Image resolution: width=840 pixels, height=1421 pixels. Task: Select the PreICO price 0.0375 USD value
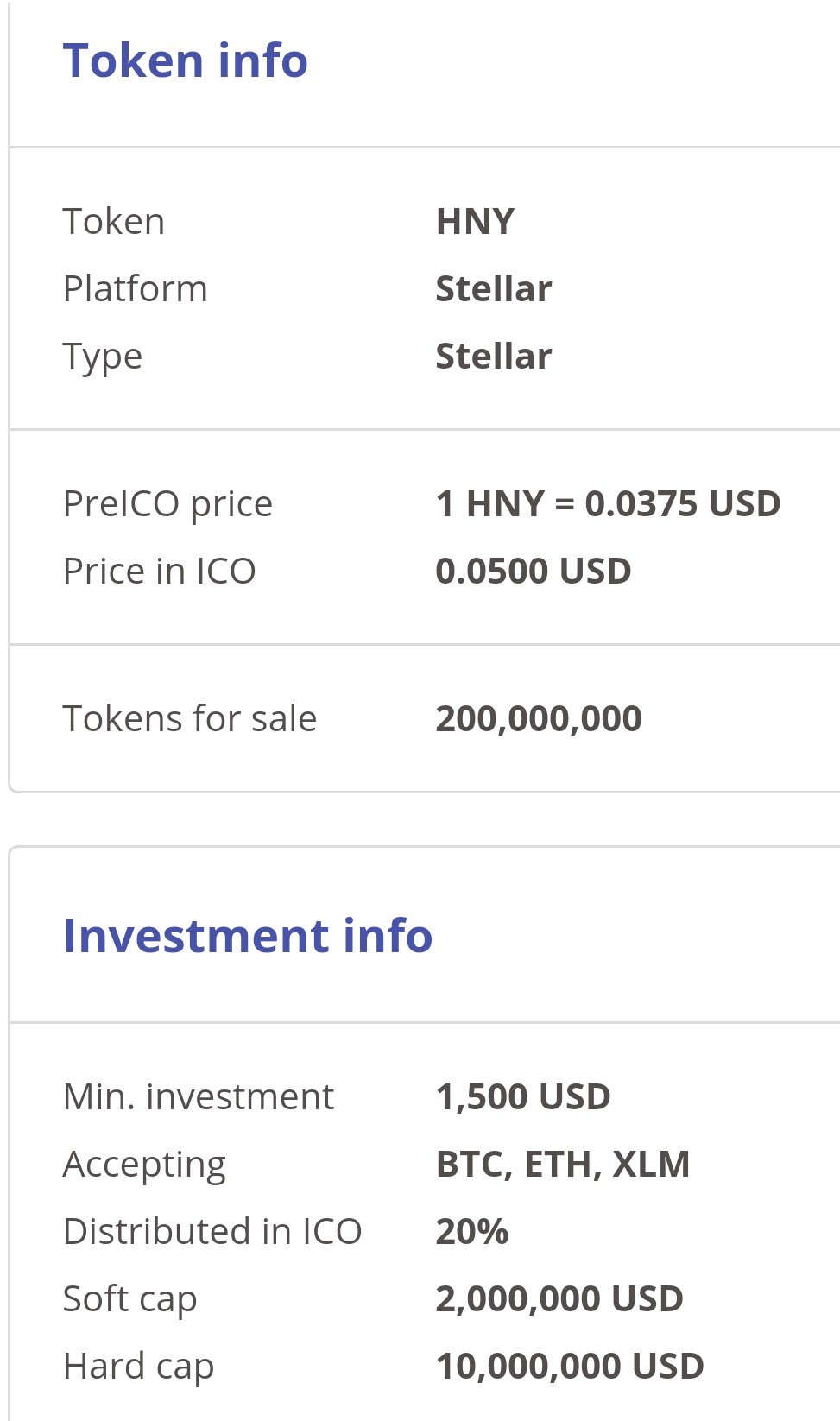pyautogui.click(x=608, y=504)
